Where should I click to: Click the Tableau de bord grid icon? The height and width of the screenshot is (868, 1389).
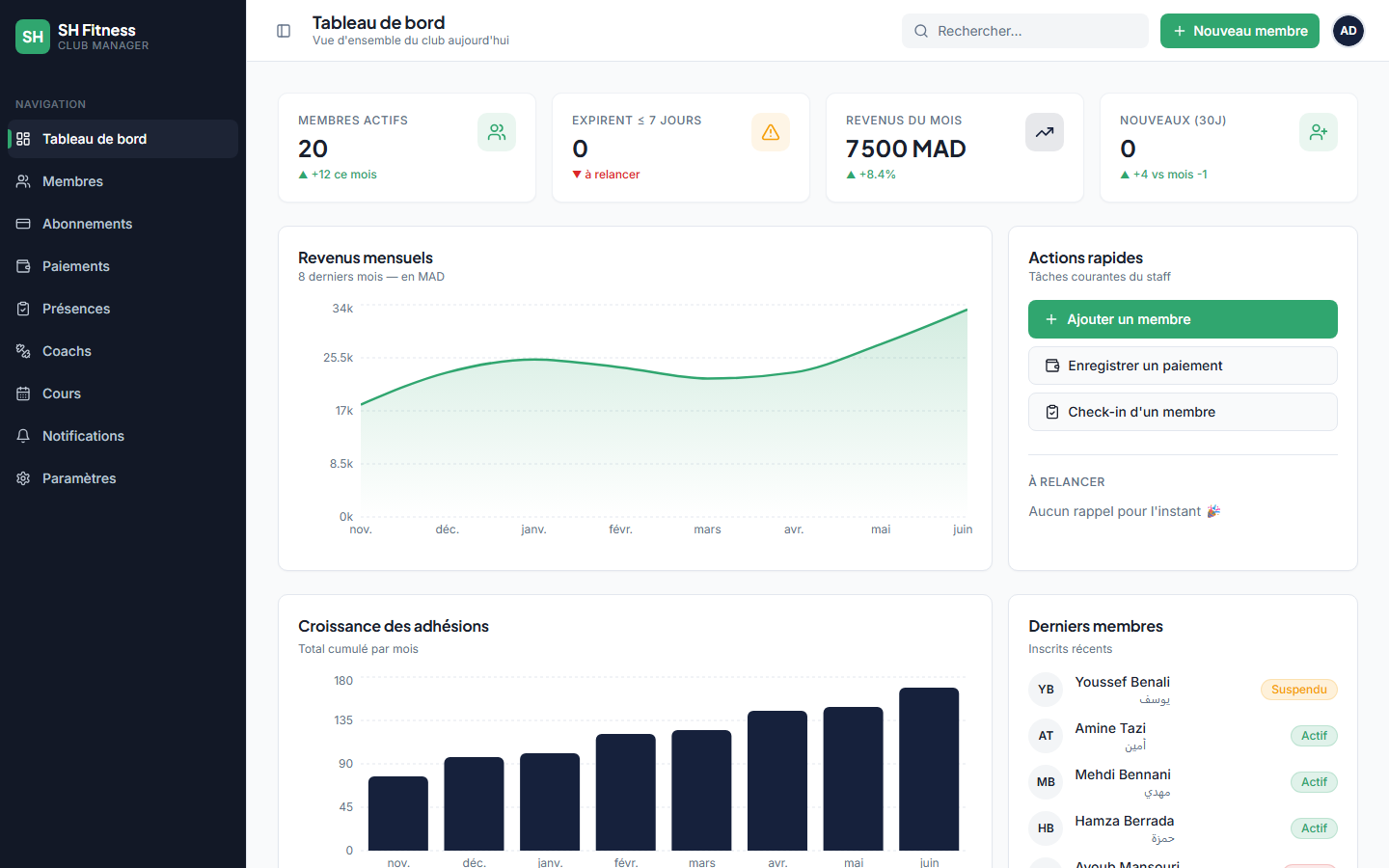pos(23,139)
